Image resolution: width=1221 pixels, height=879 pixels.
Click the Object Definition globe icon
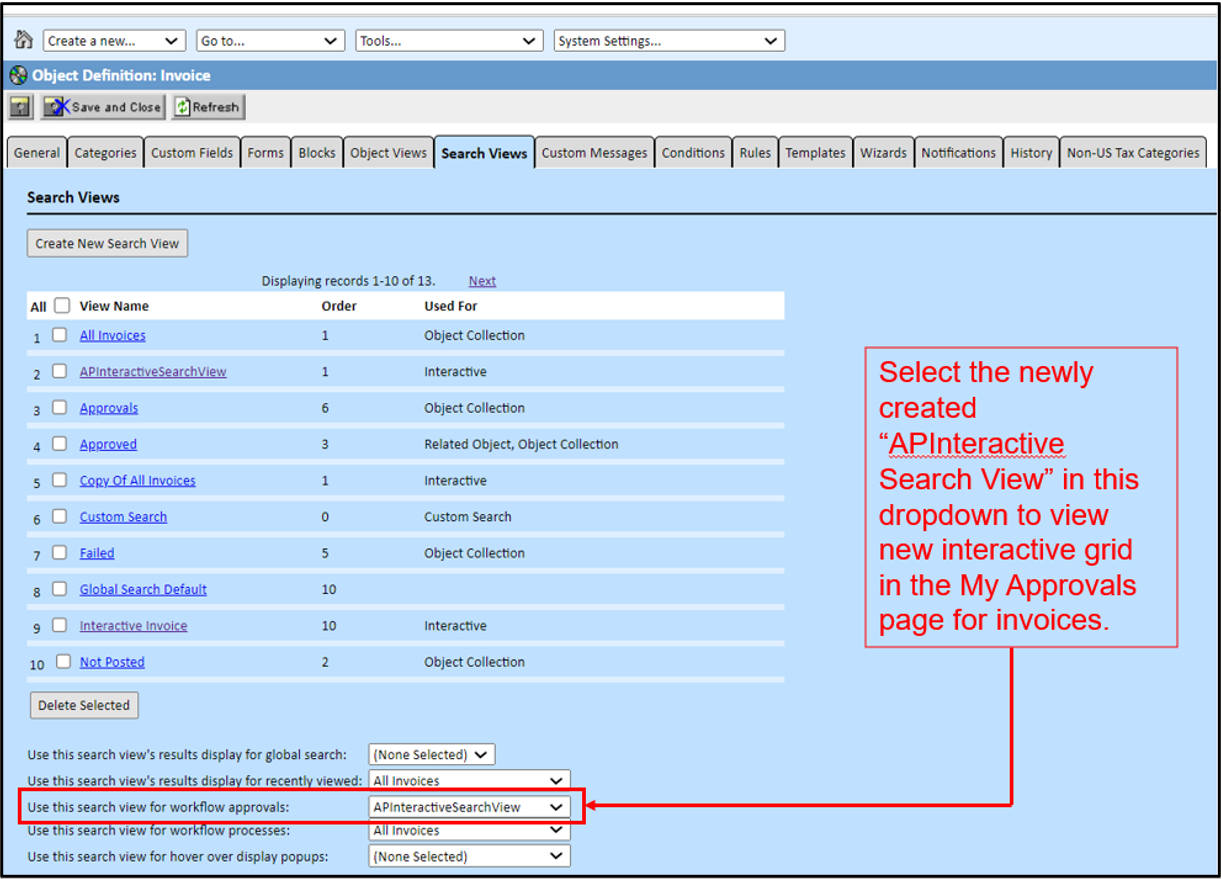point(18,75)
